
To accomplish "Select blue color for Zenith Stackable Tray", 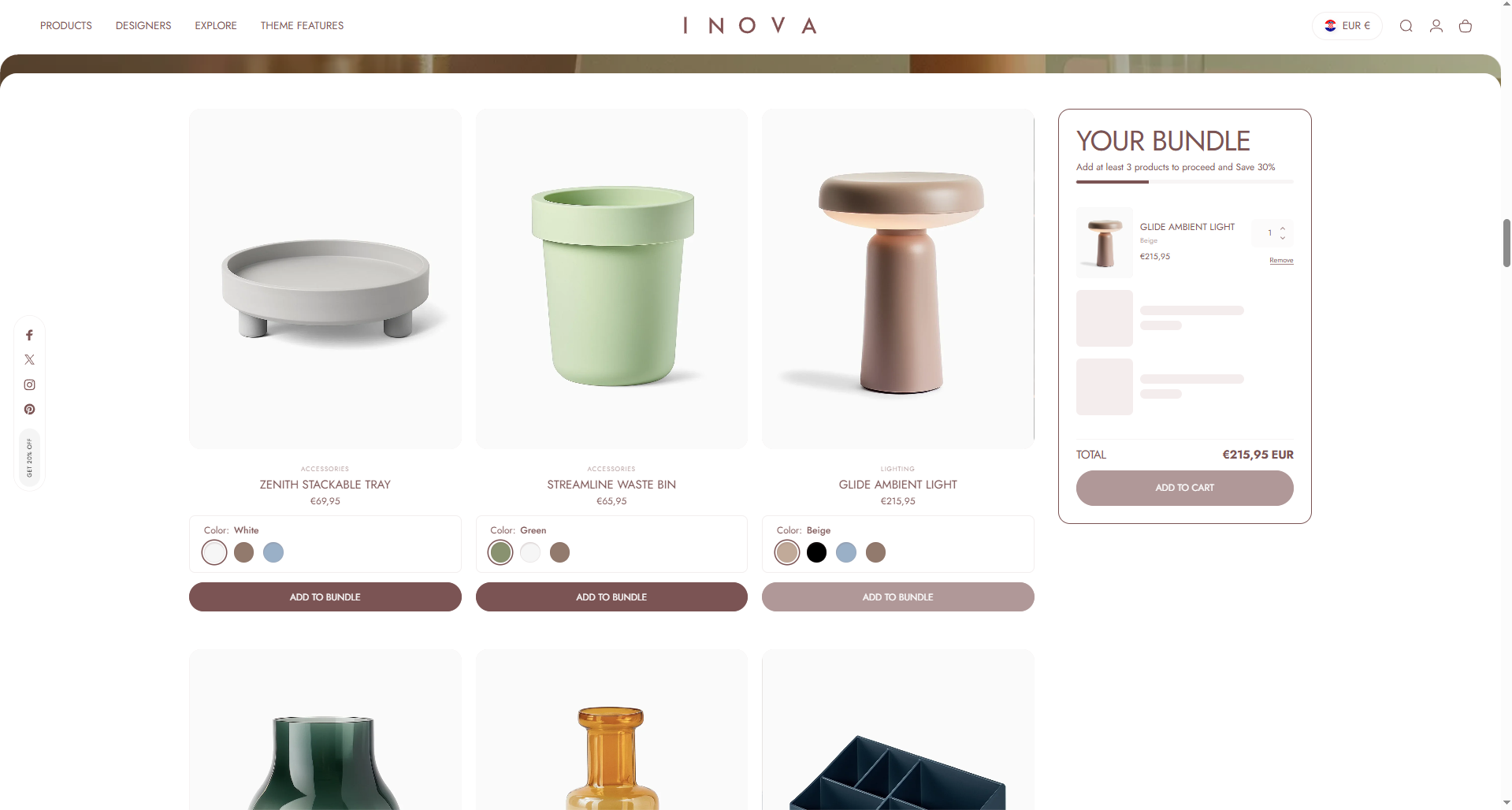I will pos(273,552).
